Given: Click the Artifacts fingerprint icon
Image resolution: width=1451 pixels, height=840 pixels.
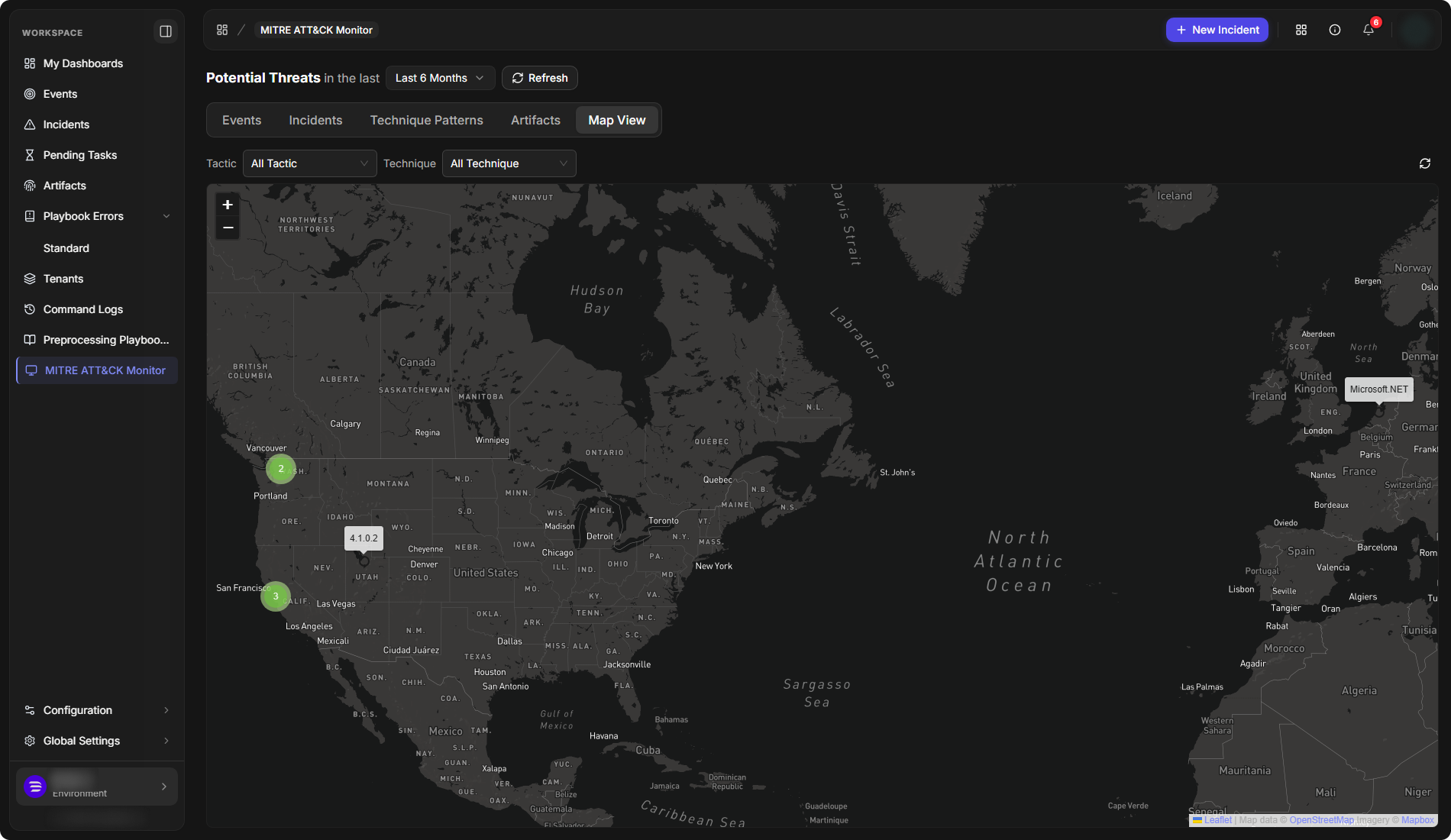Looking at the screenshot, I should pos(30,186).
